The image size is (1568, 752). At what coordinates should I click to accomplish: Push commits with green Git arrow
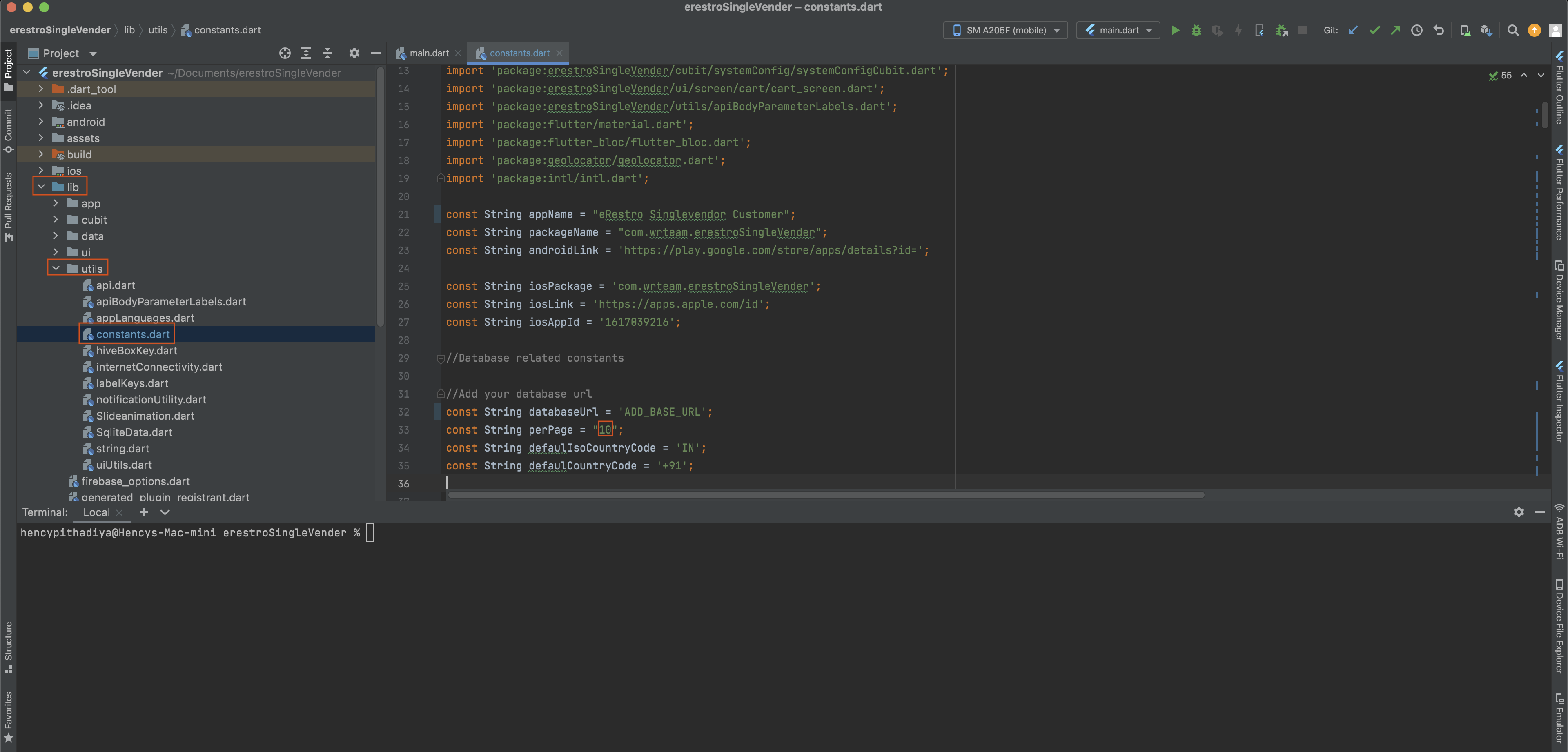click(x=1395, y=31)
